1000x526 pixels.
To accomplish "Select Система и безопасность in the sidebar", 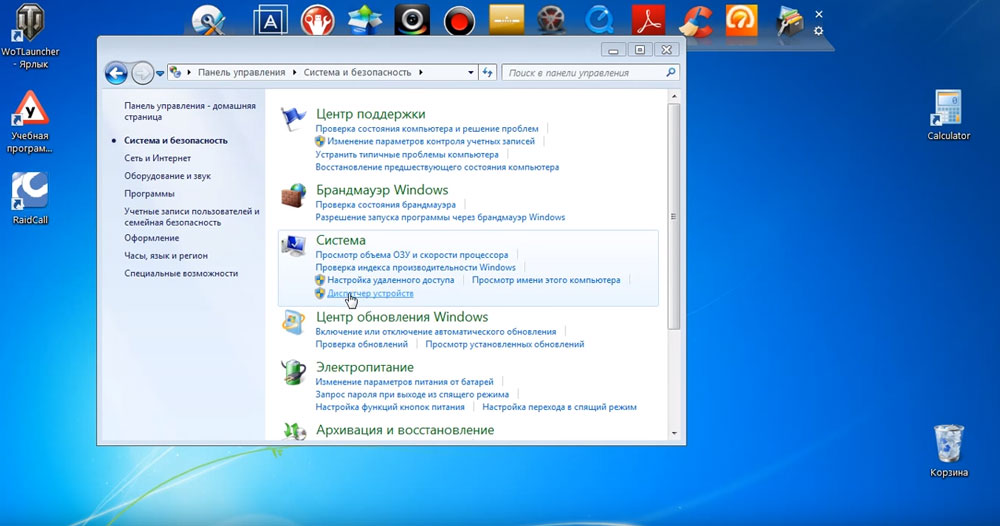I will tap(175, 140).
